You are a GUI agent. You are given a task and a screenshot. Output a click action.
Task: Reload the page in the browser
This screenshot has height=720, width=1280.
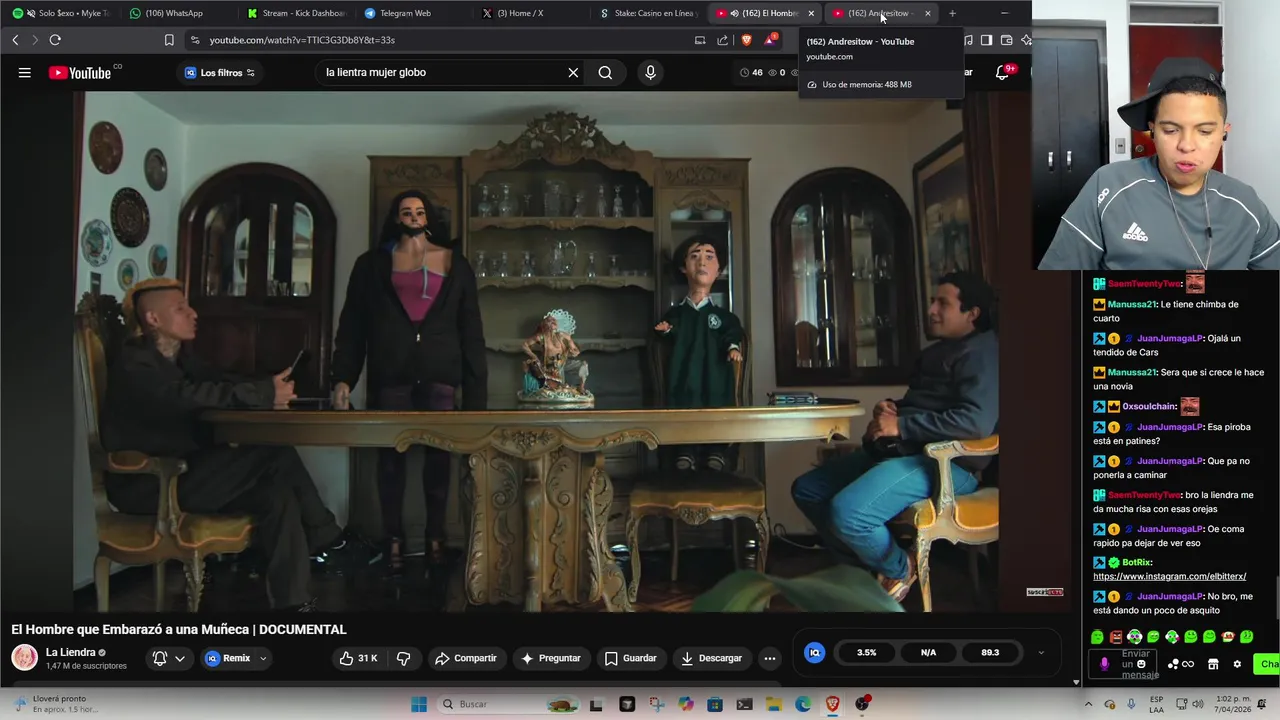point(55,40)
